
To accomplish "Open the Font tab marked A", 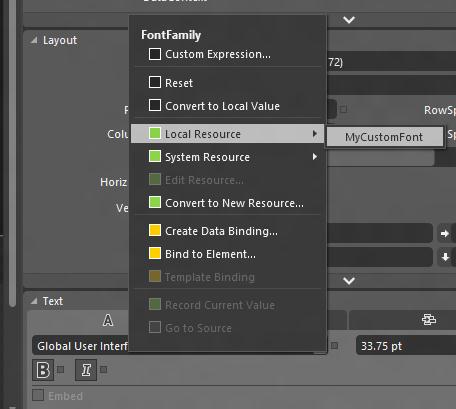I will point(108,320).
